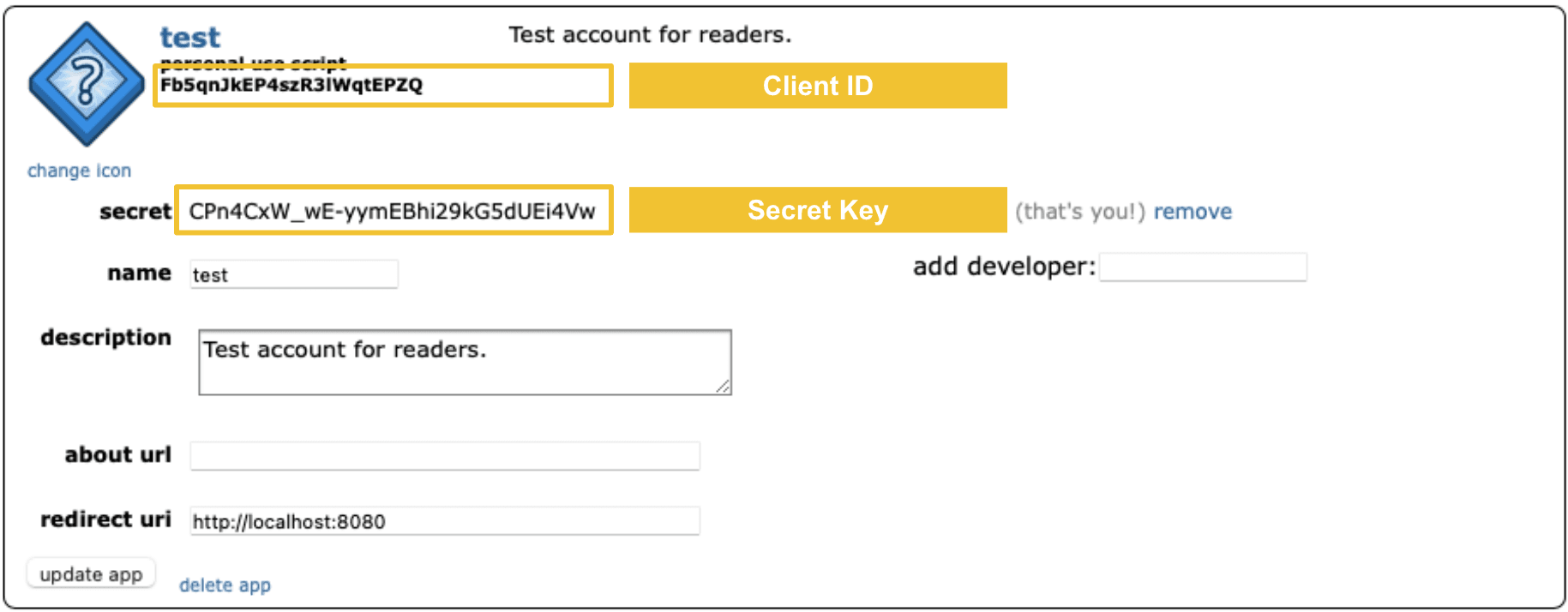Remove yourself as developer via "remove"
1568x612 pixels.
(1192, 212)
